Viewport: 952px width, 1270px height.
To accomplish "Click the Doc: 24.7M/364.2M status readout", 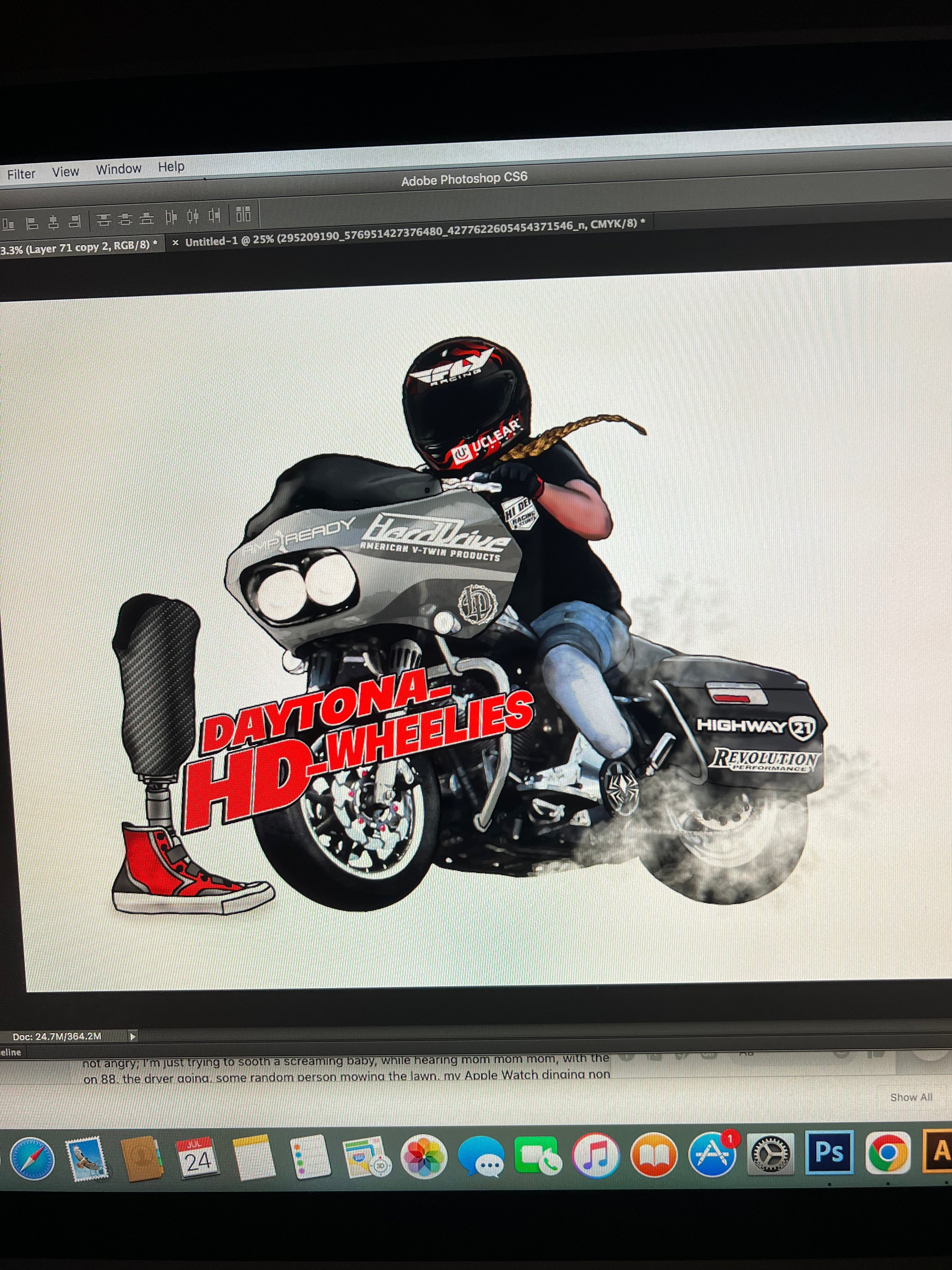I will 57,1036.
